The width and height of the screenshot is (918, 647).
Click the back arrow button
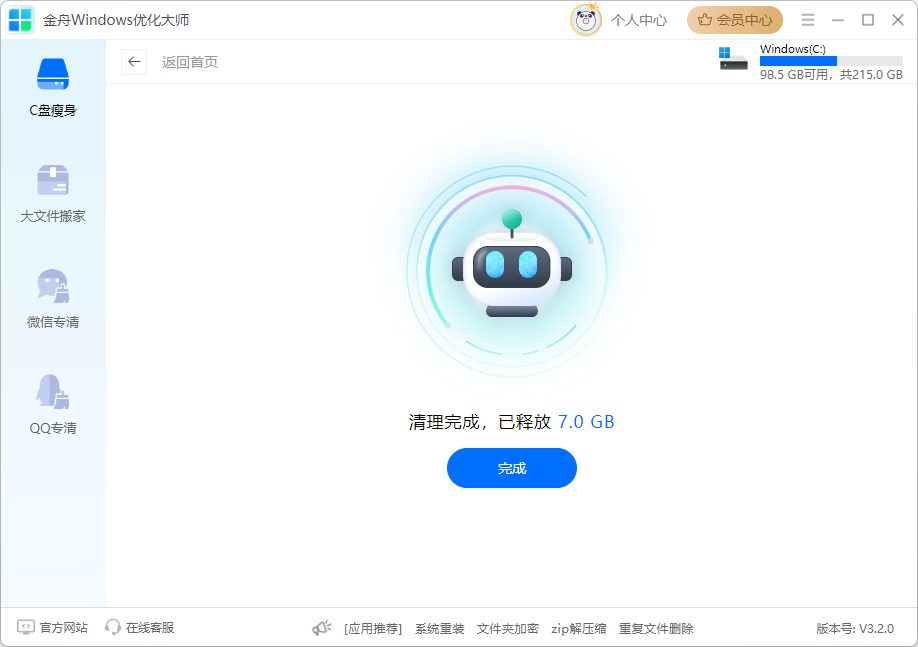[x=134, y=62]
